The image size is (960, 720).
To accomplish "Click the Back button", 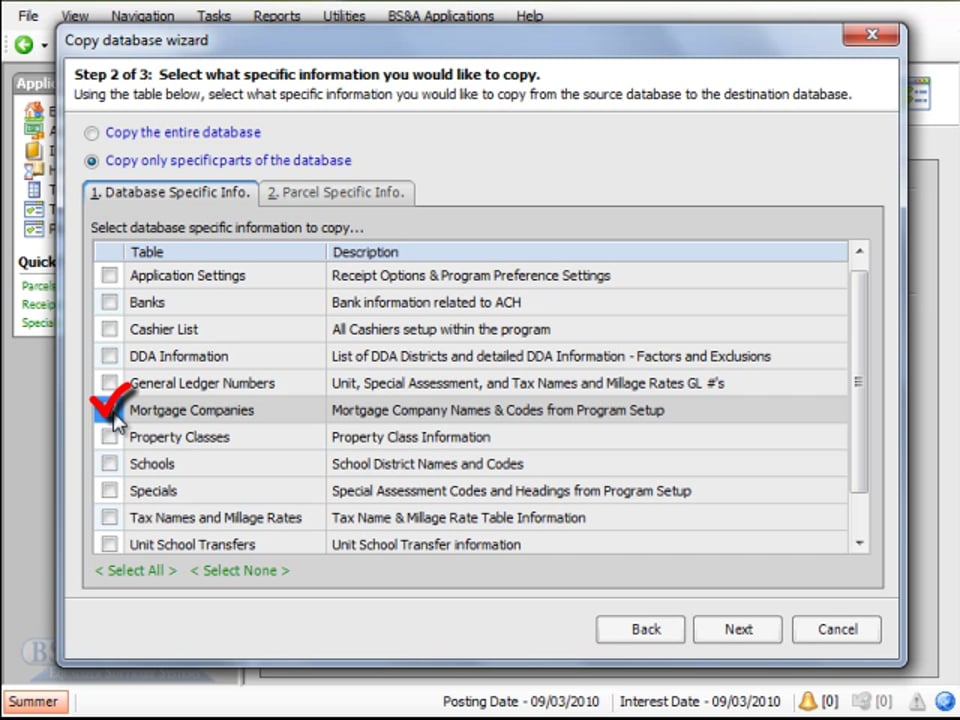I will pyautogui.click(x=640, y=629).
